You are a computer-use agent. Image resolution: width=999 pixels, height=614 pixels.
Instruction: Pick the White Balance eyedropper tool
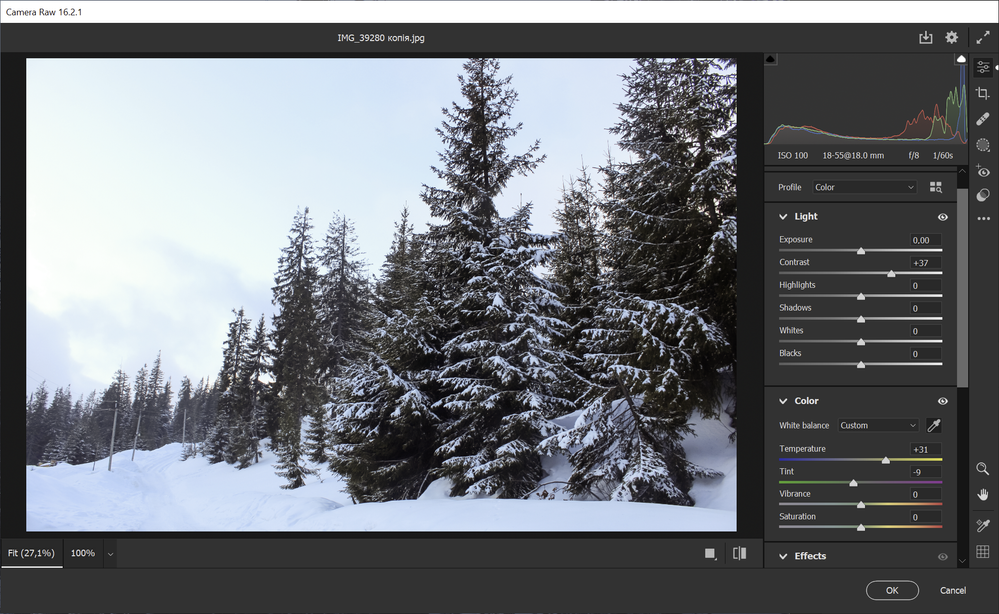(x=934, y=425)
